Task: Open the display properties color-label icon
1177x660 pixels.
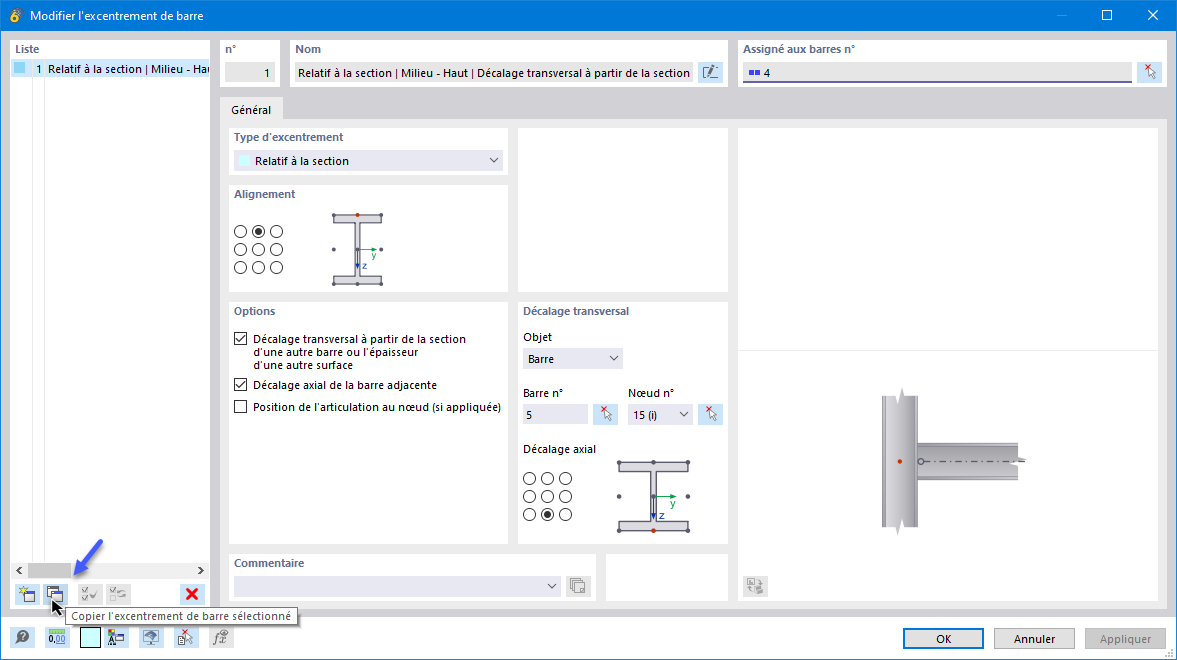Action: [116, 638]
